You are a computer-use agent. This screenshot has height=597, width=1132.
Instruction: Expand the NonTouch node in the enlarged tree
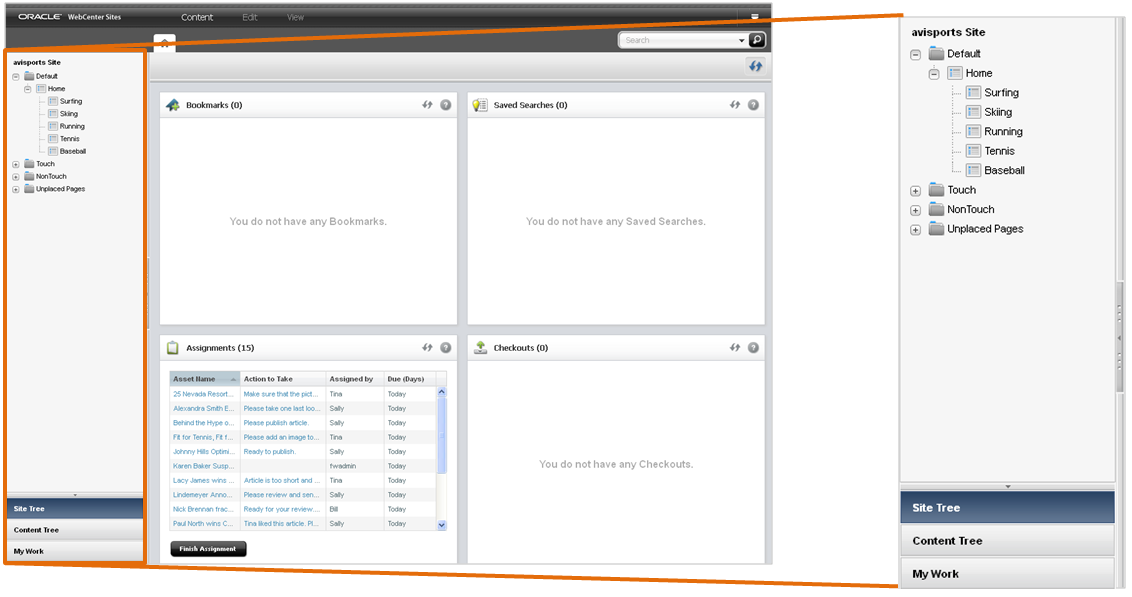click(915, 211)
